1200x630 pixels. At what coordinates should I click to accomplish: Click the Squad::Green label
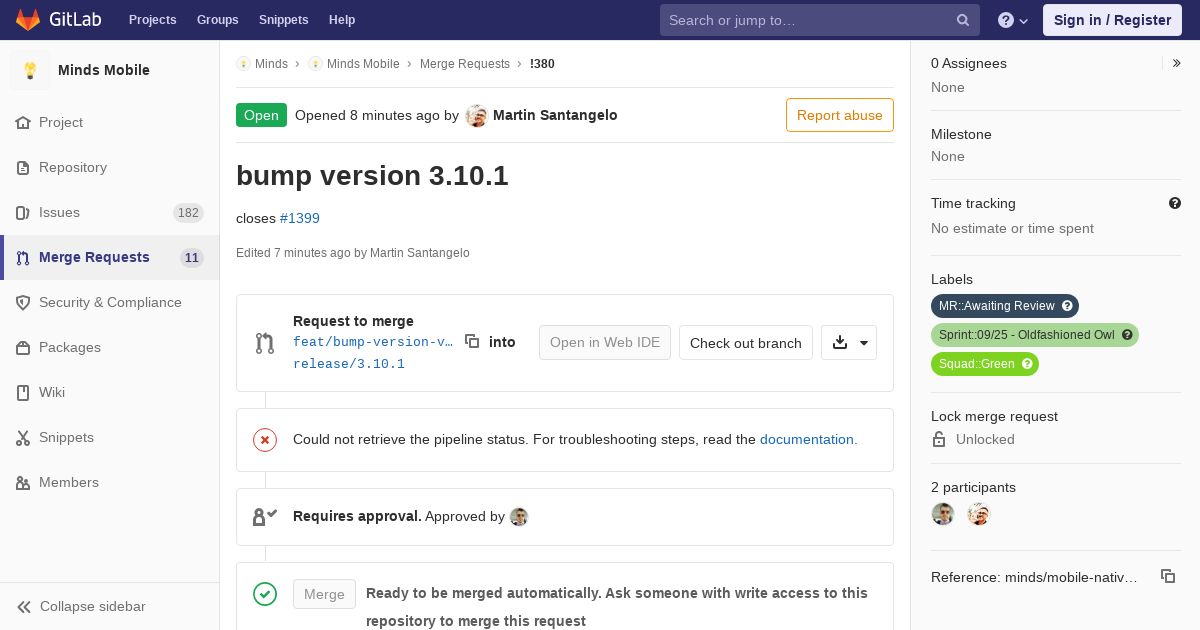point(985,364)
